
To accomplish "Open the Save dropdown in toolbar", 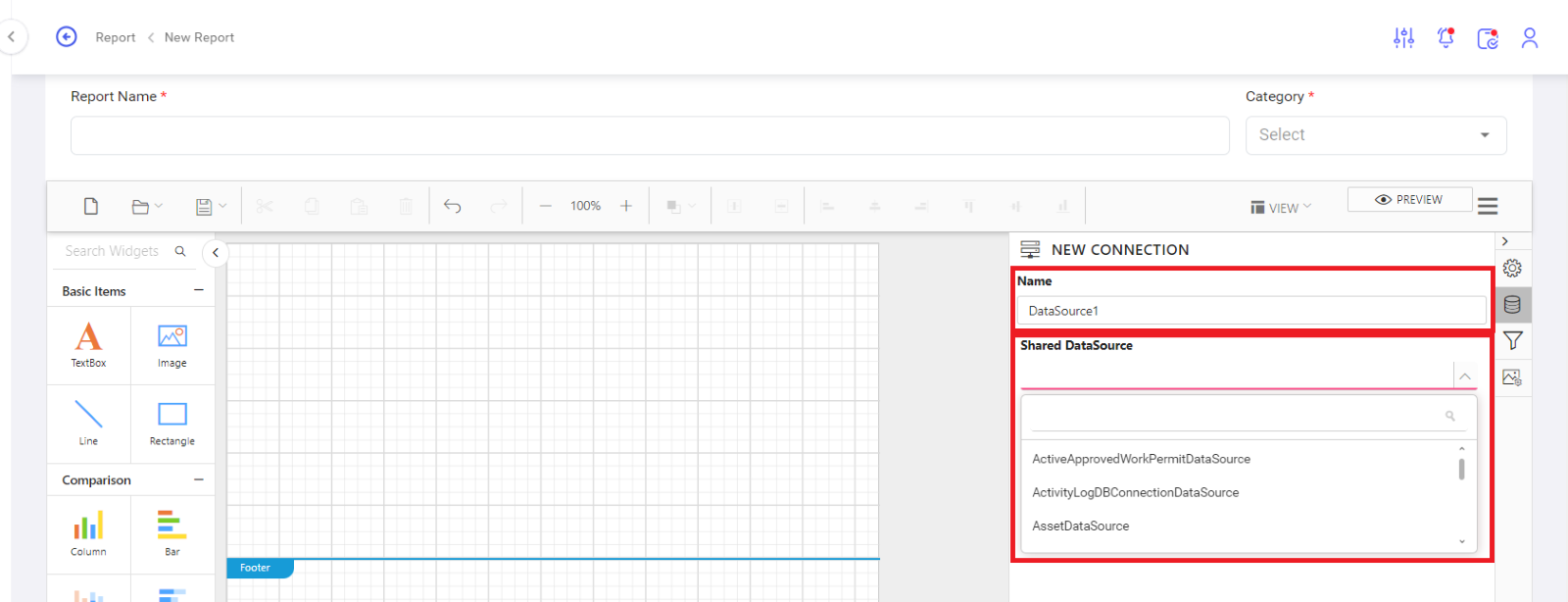I will (211, 206).
